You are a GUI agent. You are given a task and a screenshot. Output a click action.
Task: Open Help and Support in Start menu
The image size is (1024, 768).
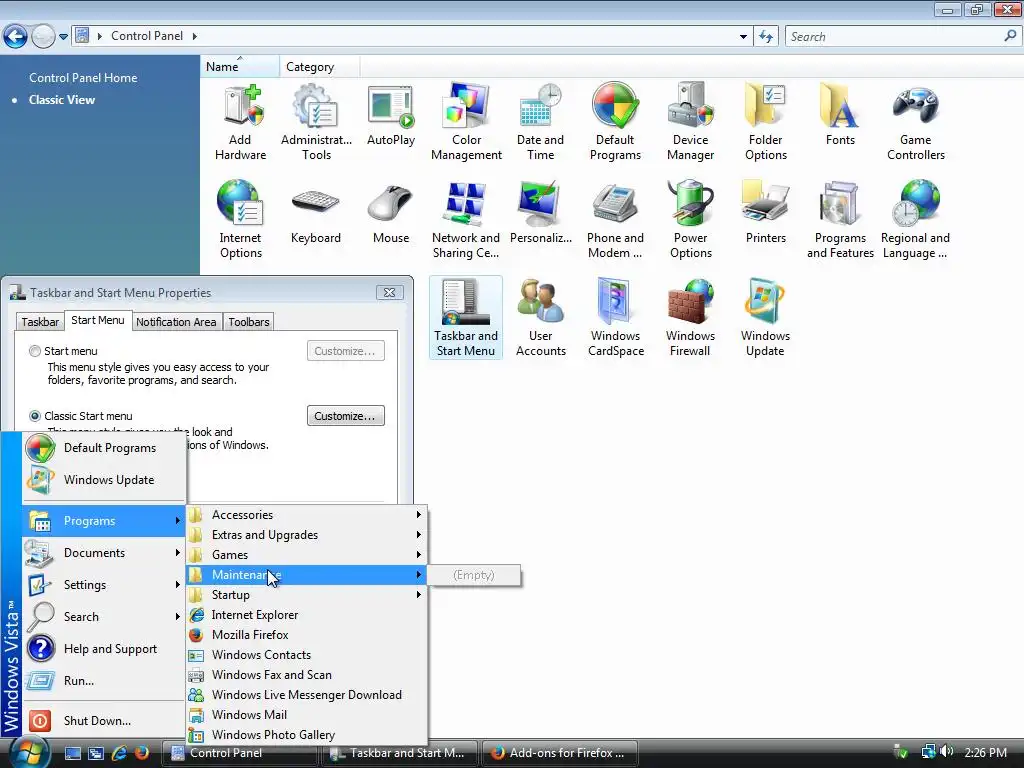pos(104,648)
